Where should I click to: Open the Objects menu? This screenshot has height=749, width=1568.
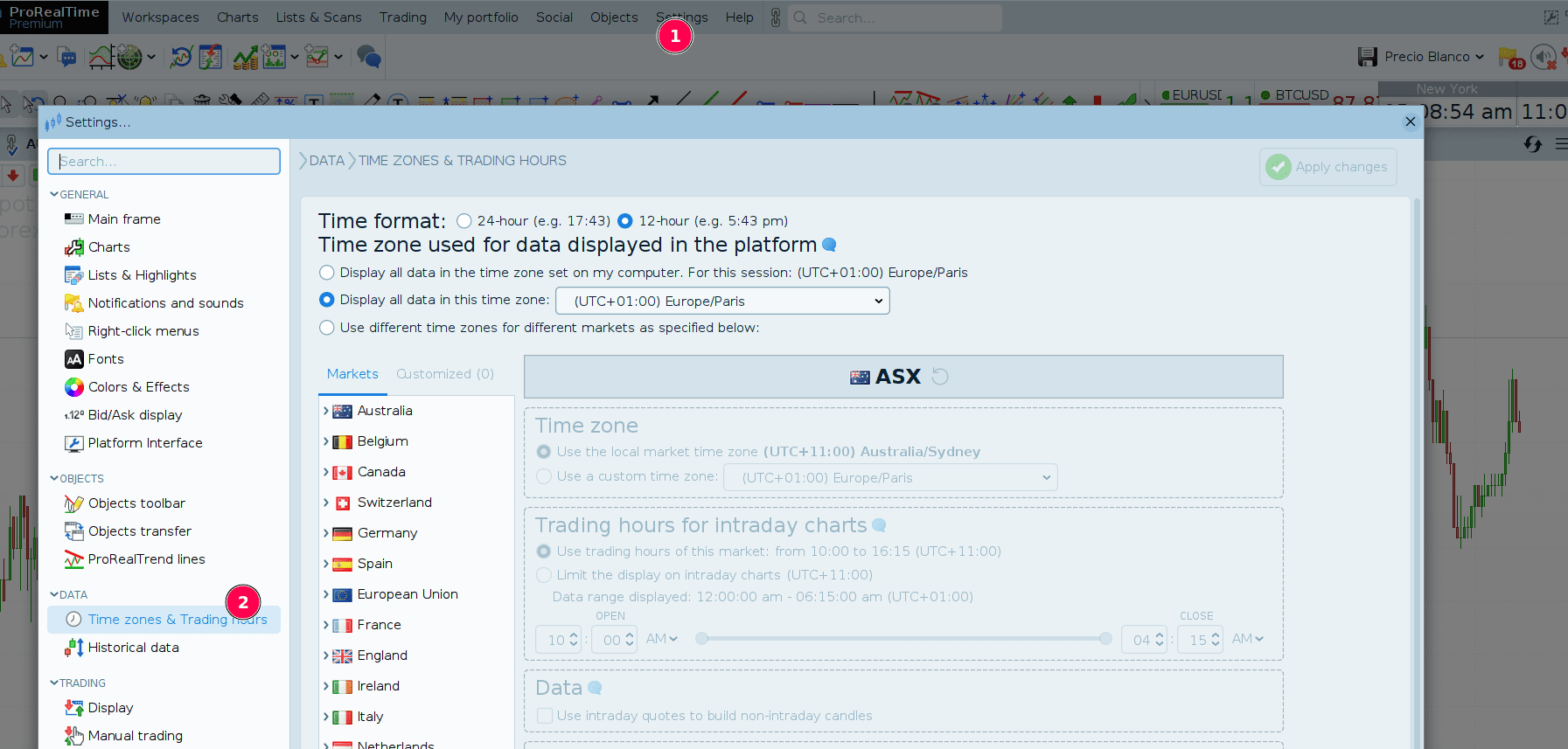click(614, 17)
